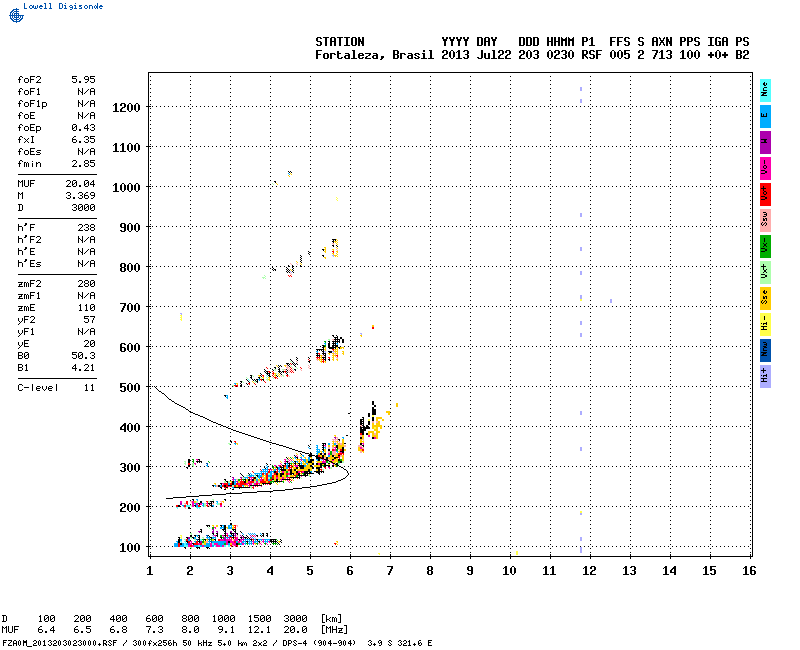Click the 1200 km height axis label

tap(126, 108)
